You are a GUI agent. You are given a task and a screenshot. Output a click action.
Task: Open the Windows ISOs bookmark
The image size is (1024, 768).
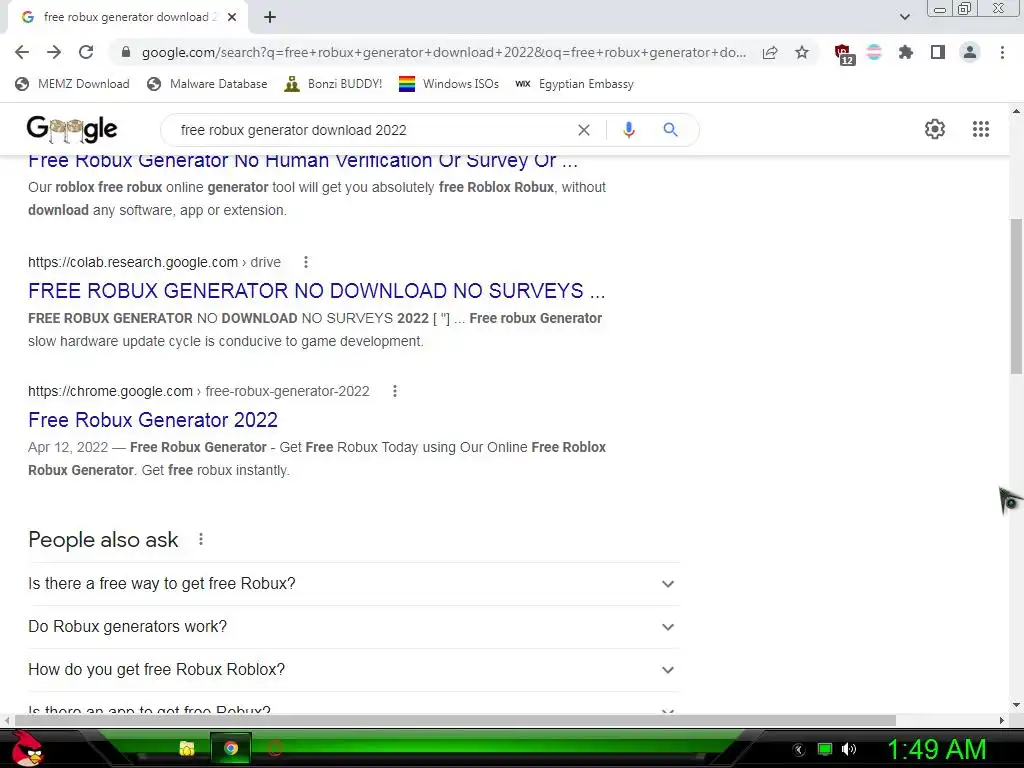click(x=449, y=84)
